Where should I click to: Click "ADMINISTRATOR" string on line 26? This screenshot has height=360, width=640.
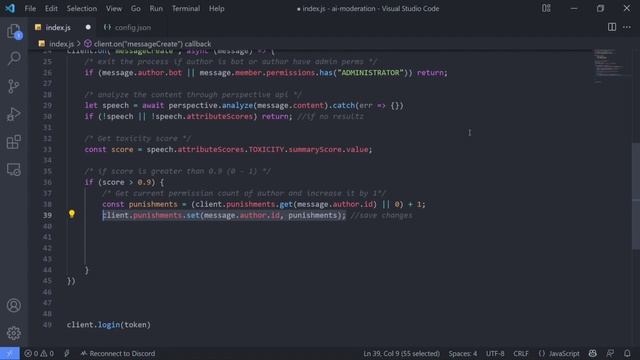tap(371, 73)
